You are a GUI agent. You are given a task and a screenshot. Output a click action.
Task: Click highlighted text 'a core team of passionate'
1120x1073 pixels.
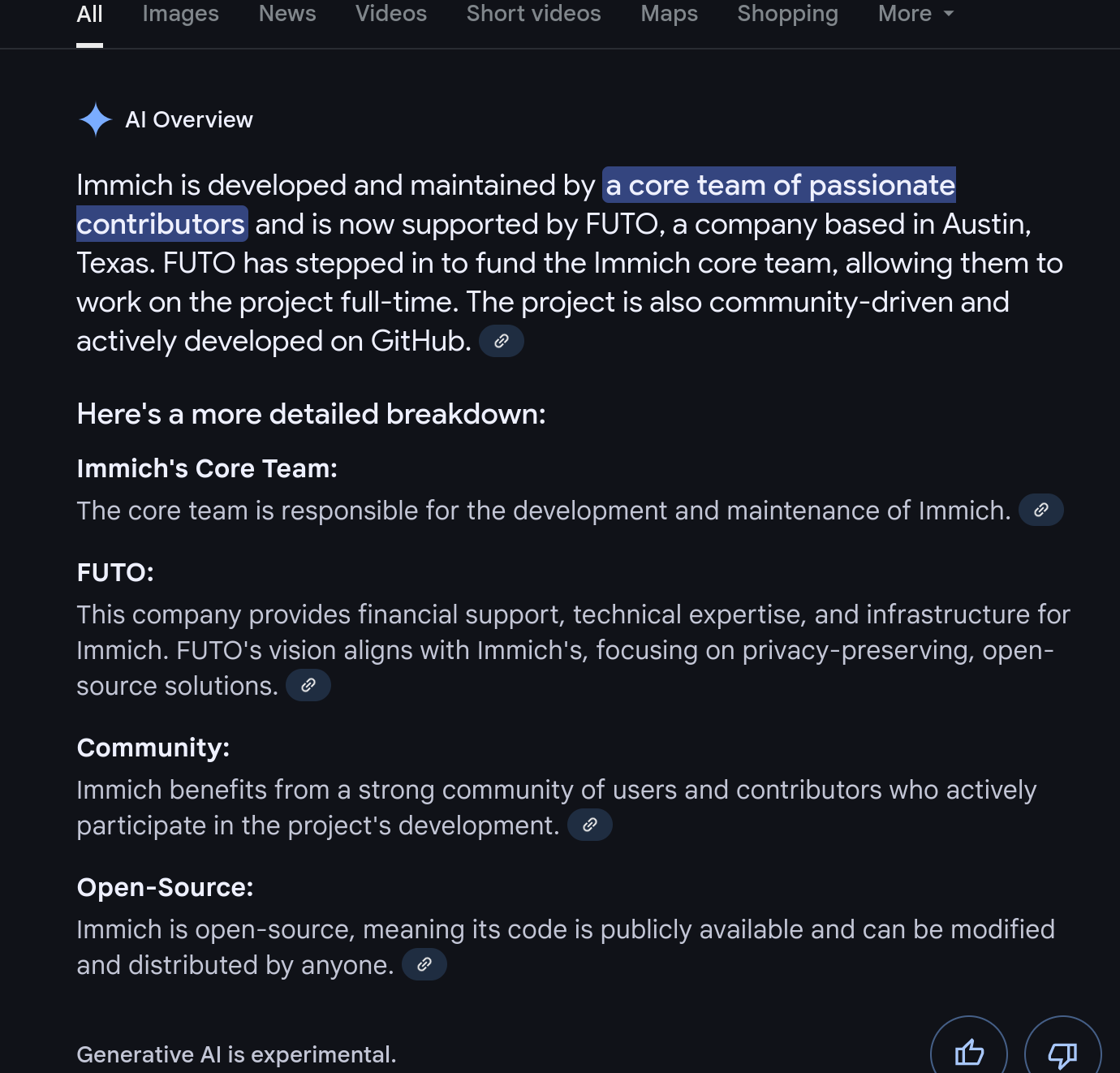point(779,185)
